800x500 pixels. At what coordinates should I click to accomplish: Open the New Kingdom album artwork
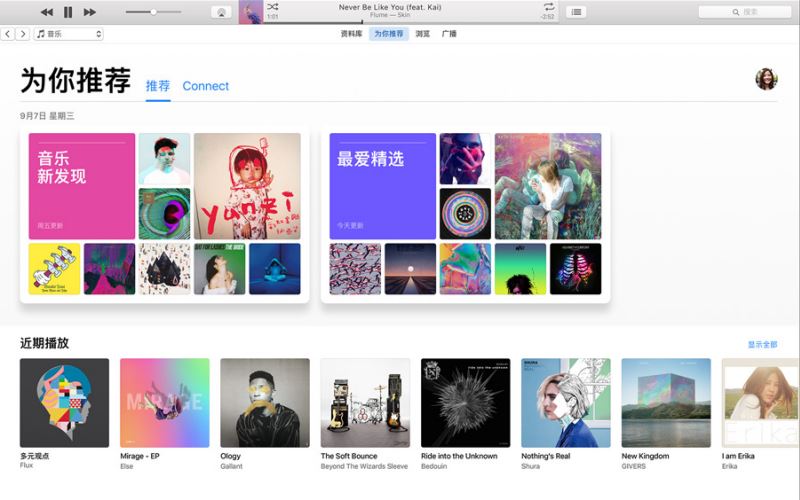point(666,403)
